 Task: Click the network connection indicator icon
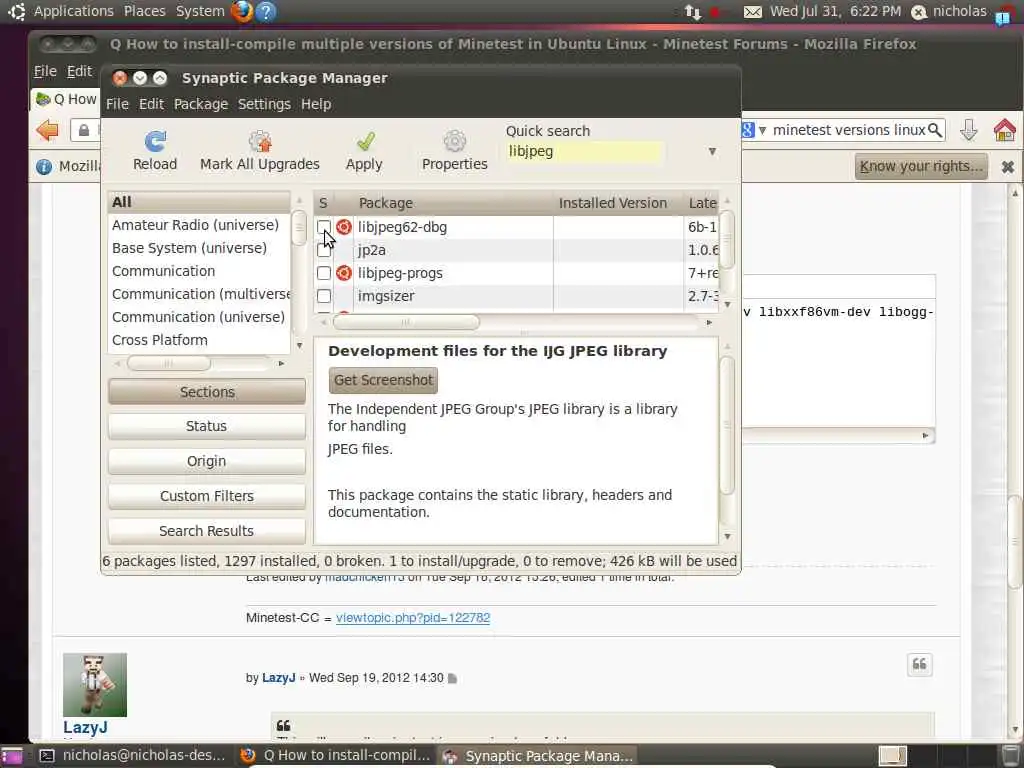(x=692, y=11)
